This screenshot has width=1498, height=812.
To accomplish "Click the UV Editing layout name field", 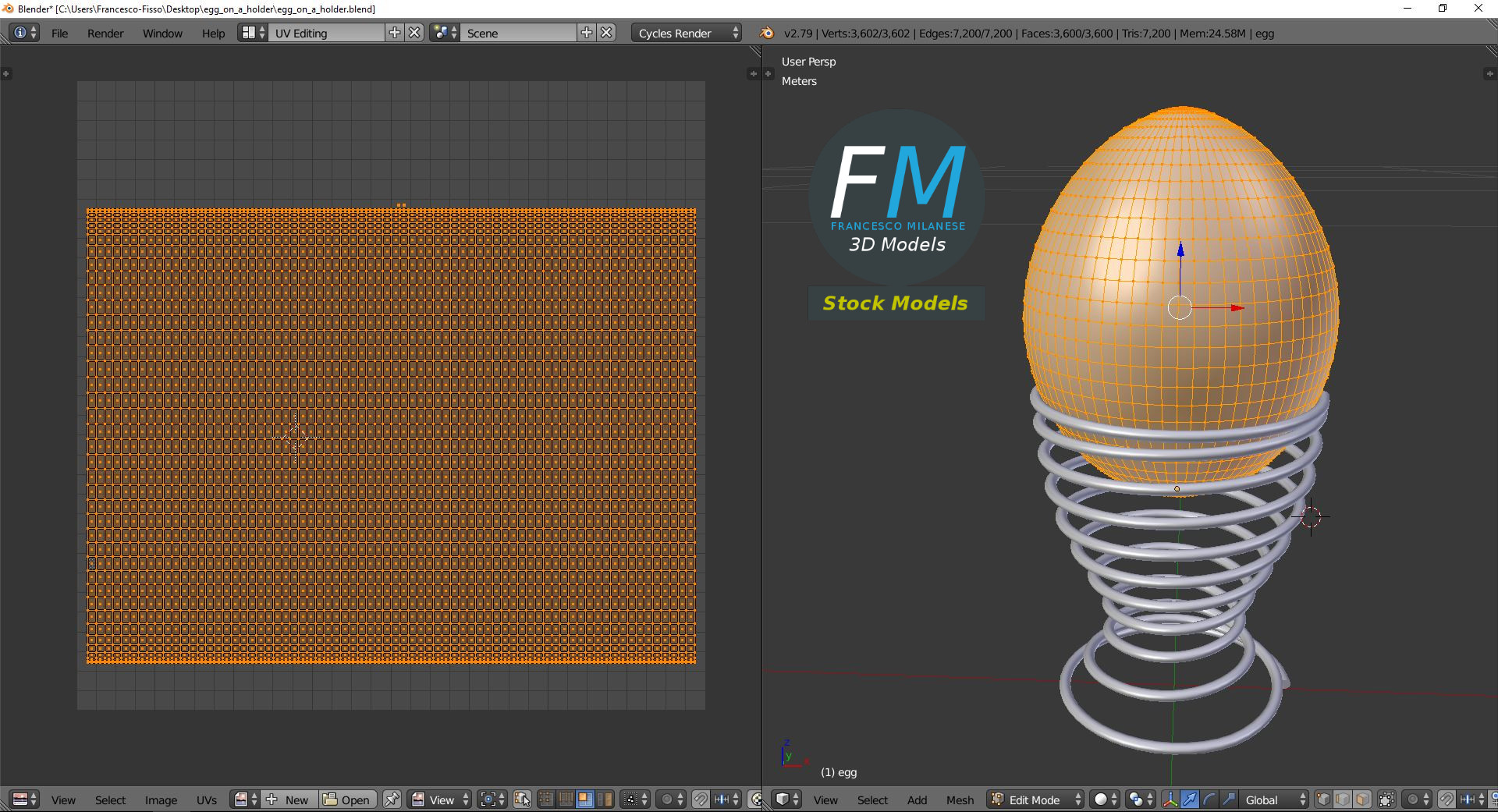I will pos(327,33).
